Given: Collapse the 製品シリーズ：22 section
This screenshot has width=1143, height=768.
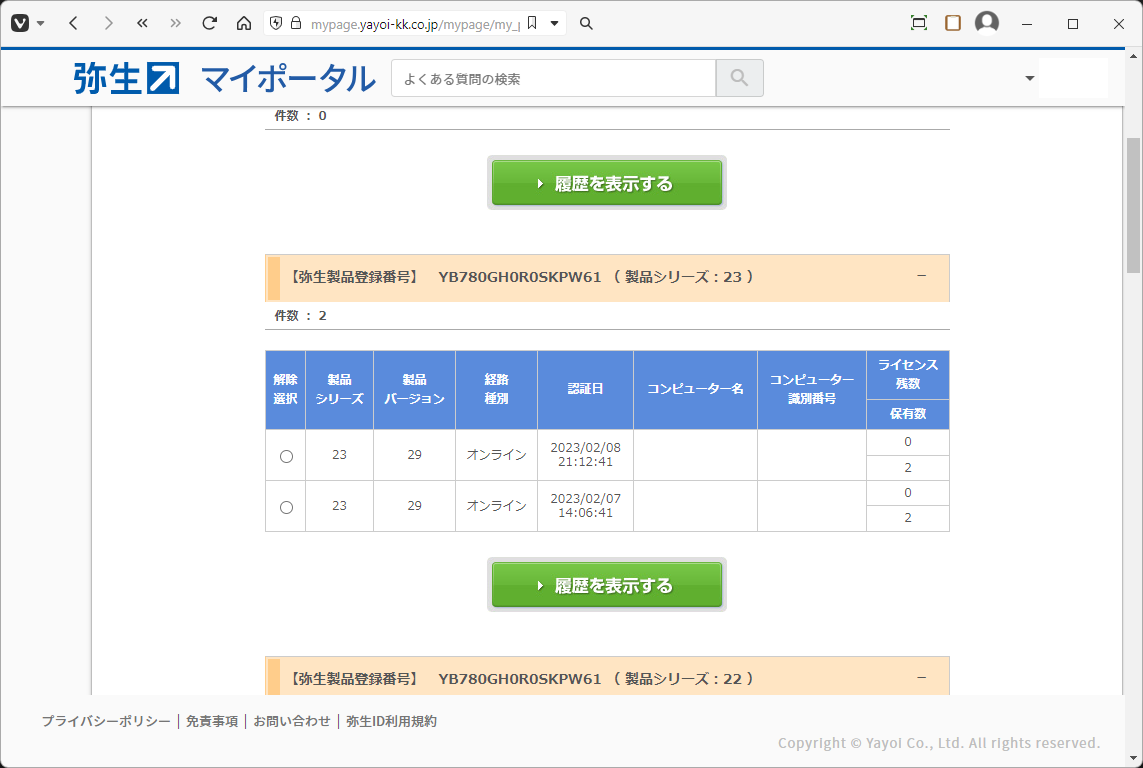Looking at the screenshot, I should (921, 678).
